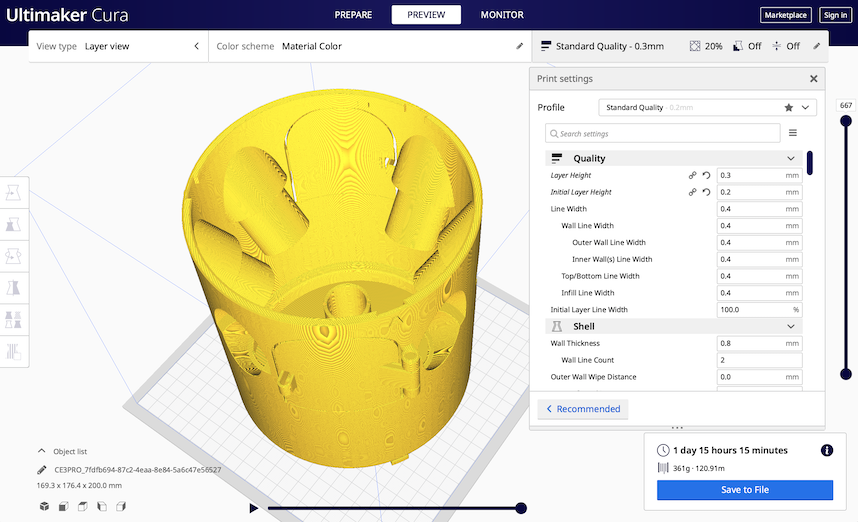The width and height of the screenshot is (858, 522).
Task: Click link icon next to Layer Height
Action: point(692,175)
